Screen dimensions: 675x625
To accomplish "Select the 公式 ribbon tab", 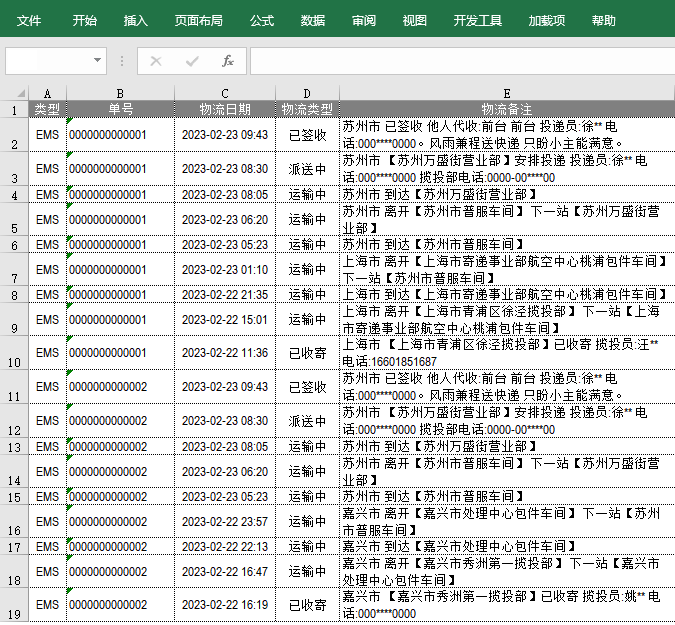I will click(x=261, y=20).
